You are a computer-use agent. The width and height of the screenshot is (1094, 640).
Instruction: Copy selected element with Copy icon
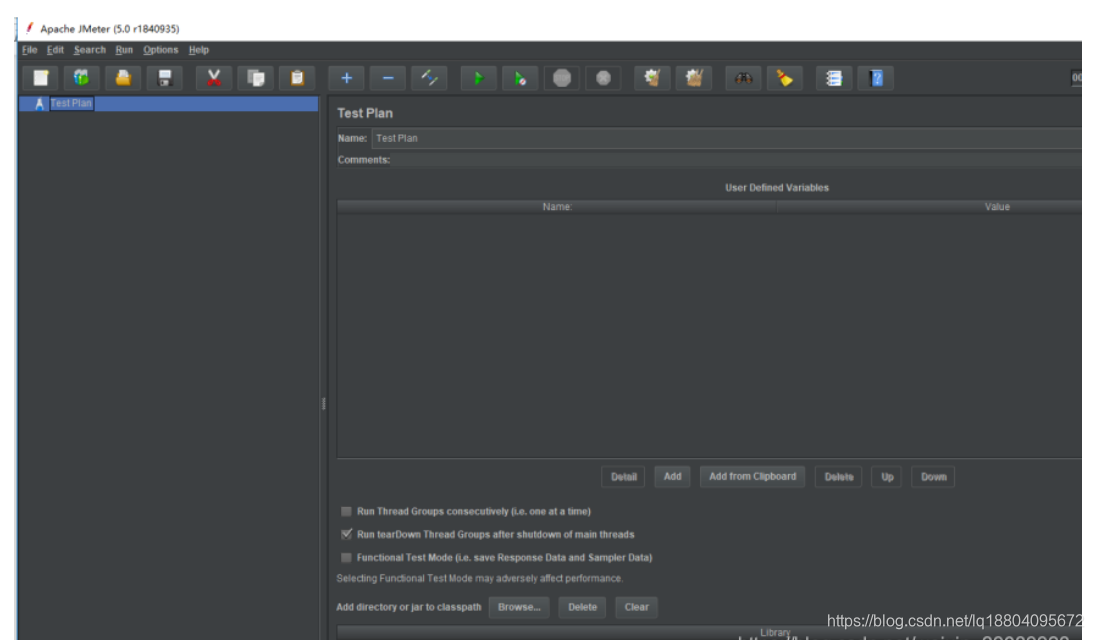(x=255, y=78)
